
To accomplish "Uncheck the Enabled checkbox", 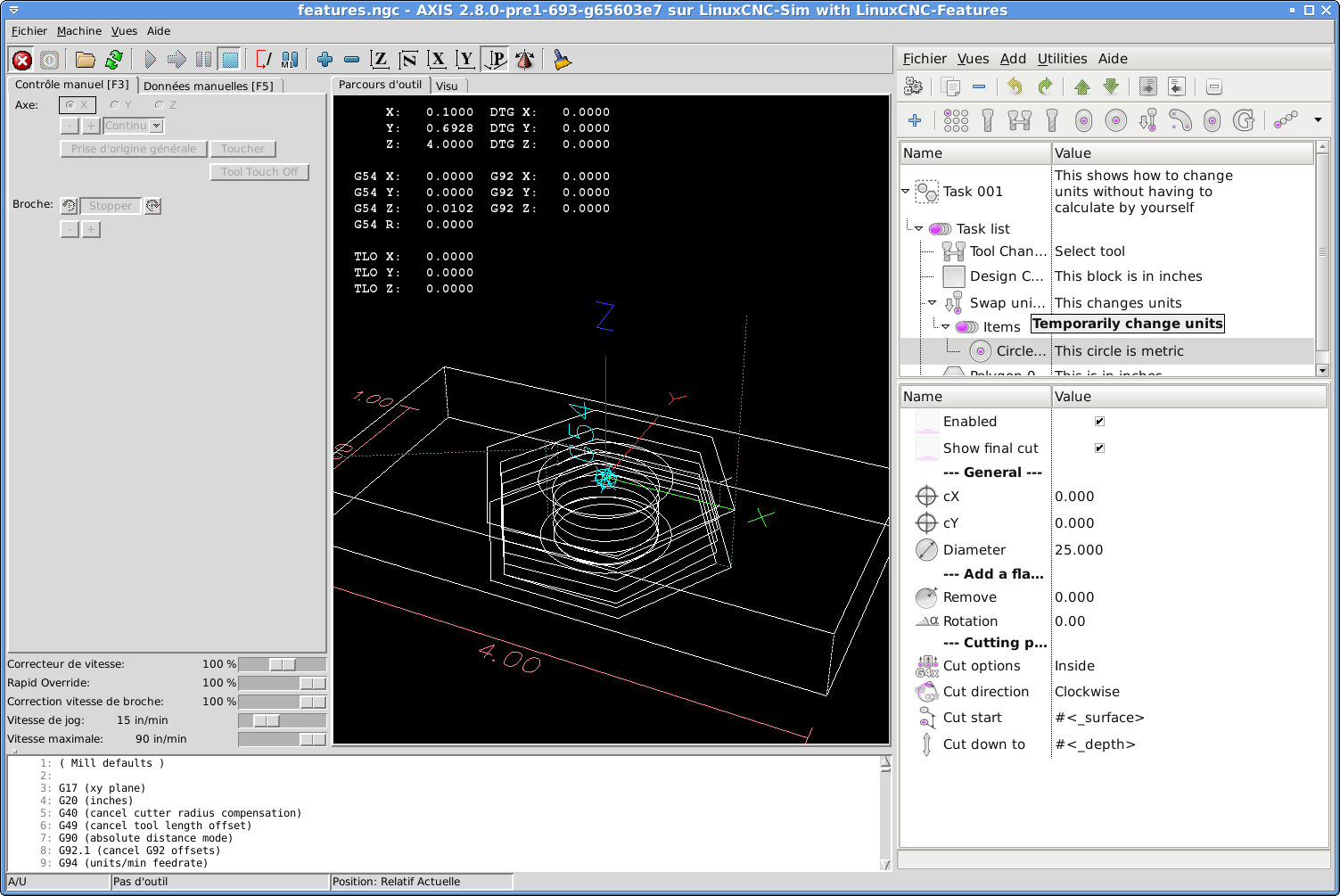I will coord(1099,422).
